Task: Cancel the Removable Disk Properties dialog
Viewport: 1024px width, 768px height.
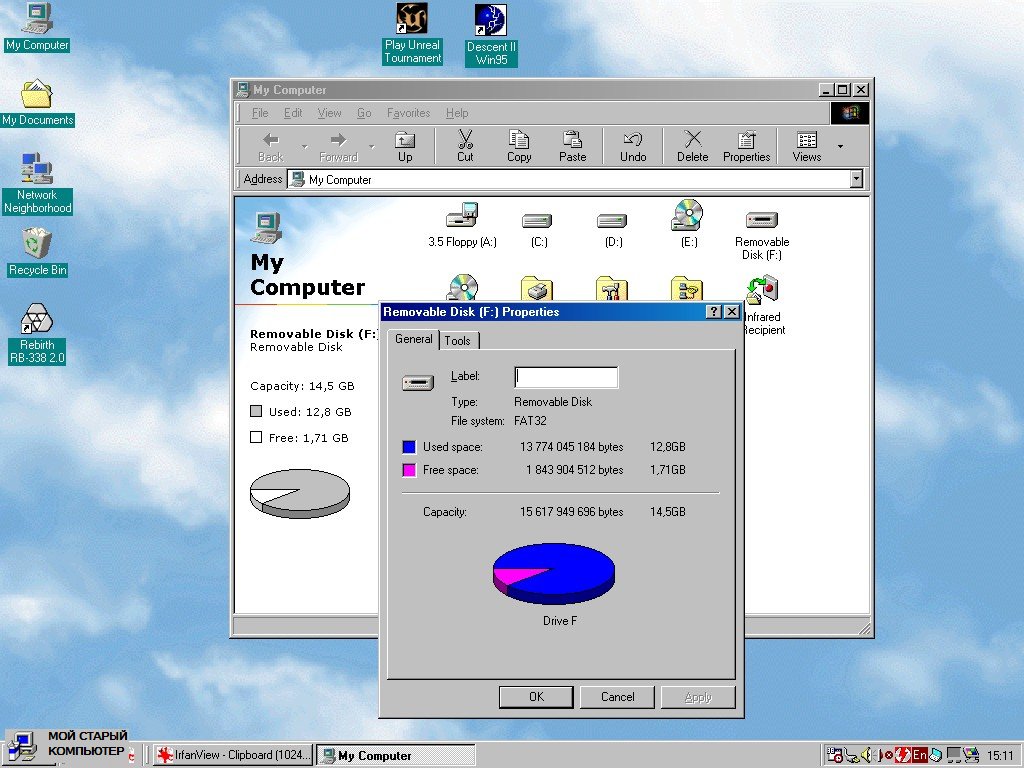Action: click(617, 697)
